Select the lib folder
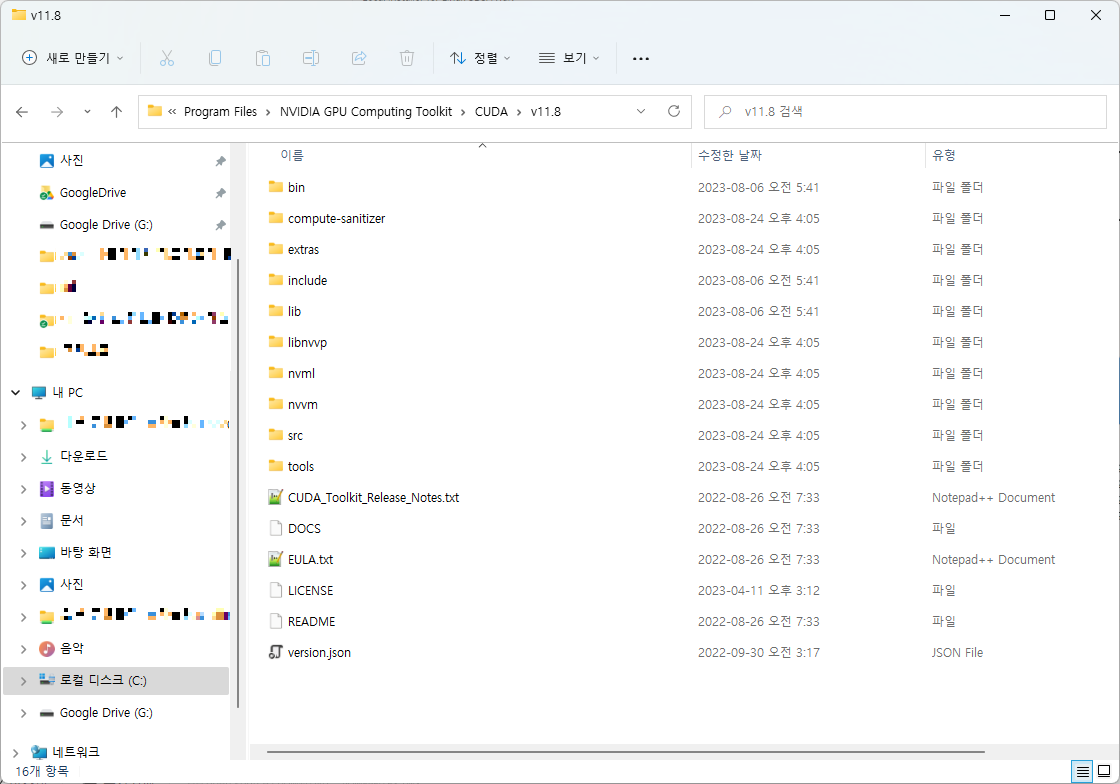The image size is (1120, 784). click(294, 311)
